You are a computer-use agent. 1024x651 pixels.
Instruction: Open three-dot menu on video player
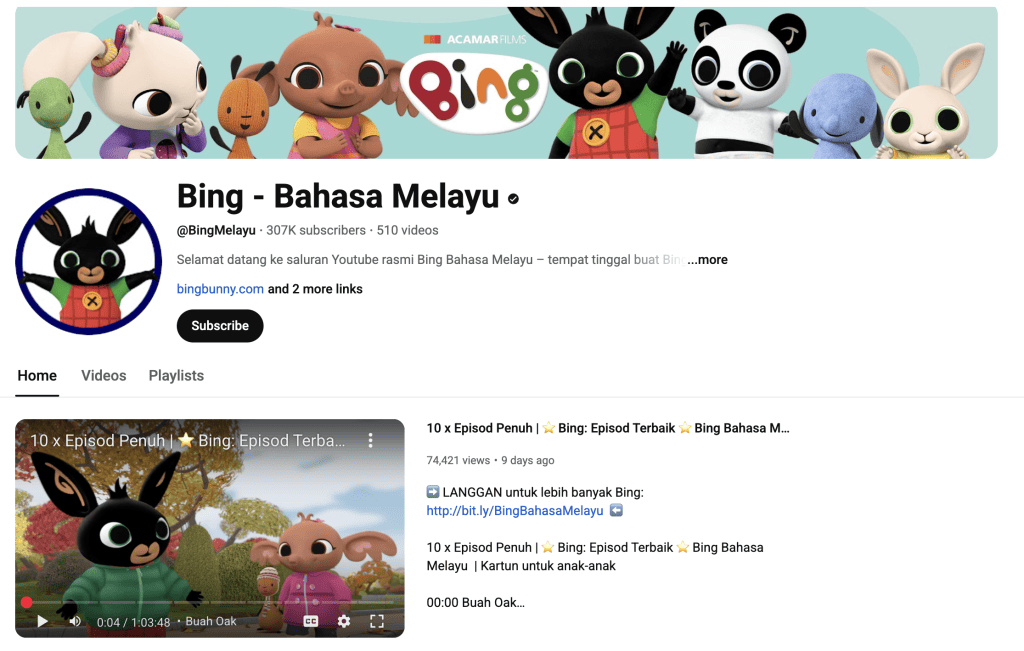(x=370, y=440)
